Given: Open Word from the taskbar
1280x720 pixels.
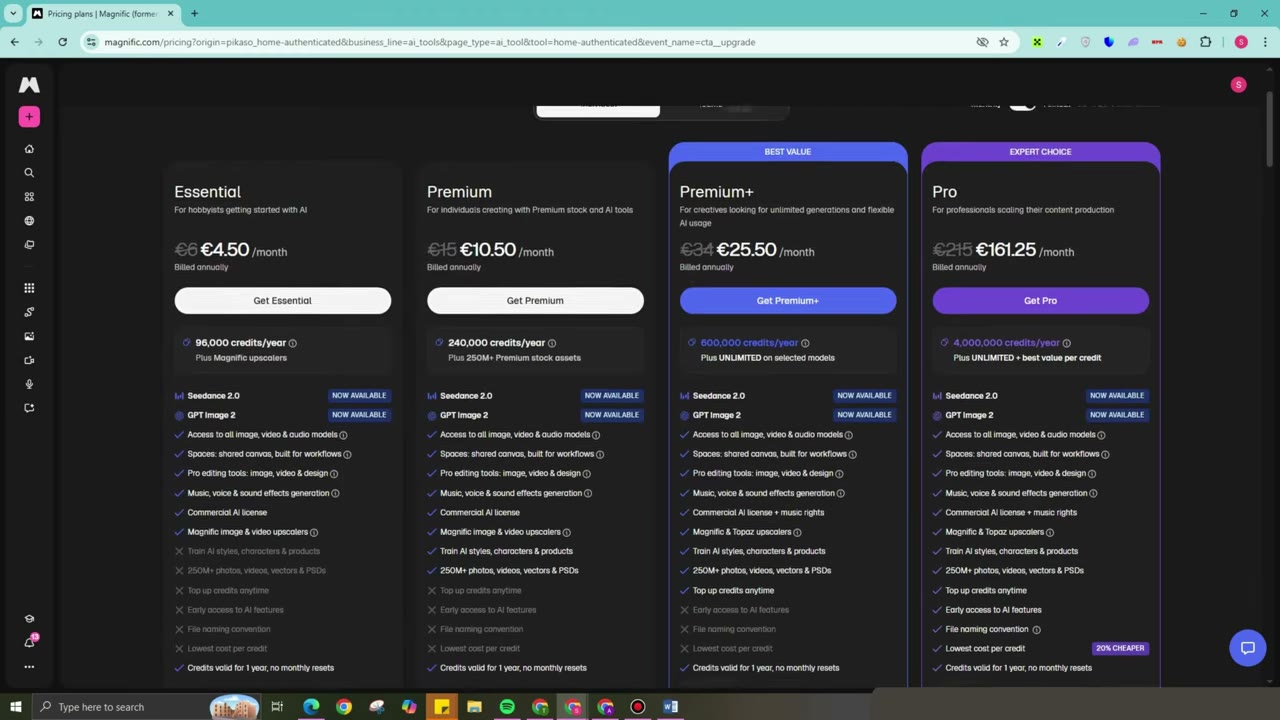Looking at the screenshot, I should click(670, 707).
